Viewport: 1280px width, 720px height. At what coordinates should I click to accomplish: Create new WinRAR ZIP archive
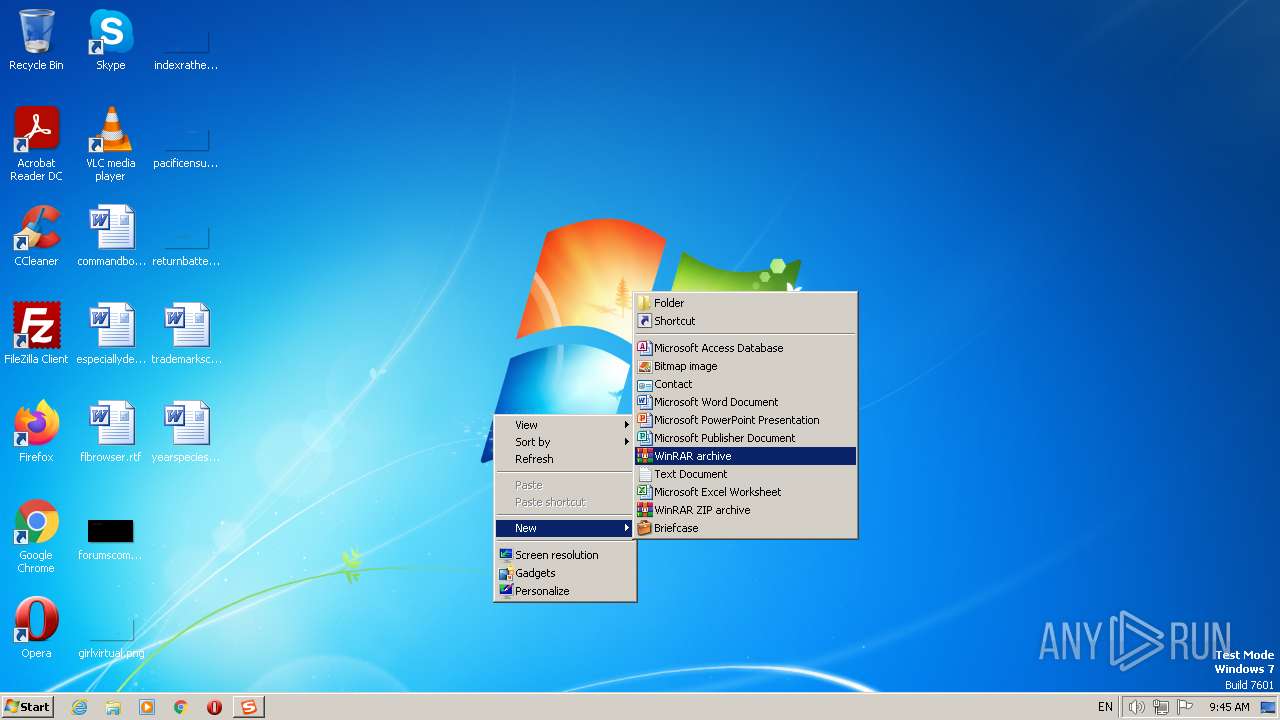(x=746, y=510)
